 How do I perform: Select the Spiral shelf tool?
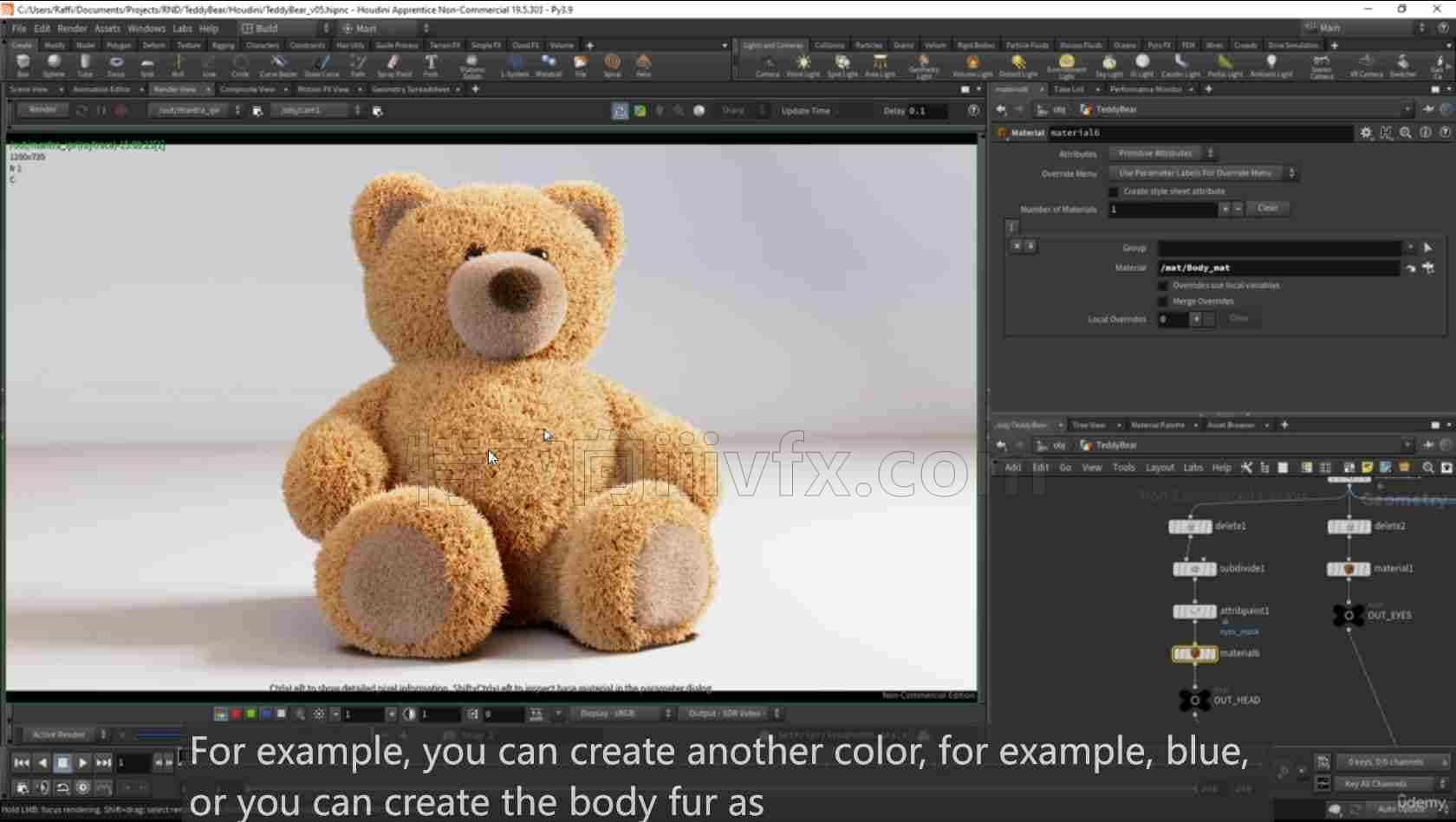click(613, 65)
